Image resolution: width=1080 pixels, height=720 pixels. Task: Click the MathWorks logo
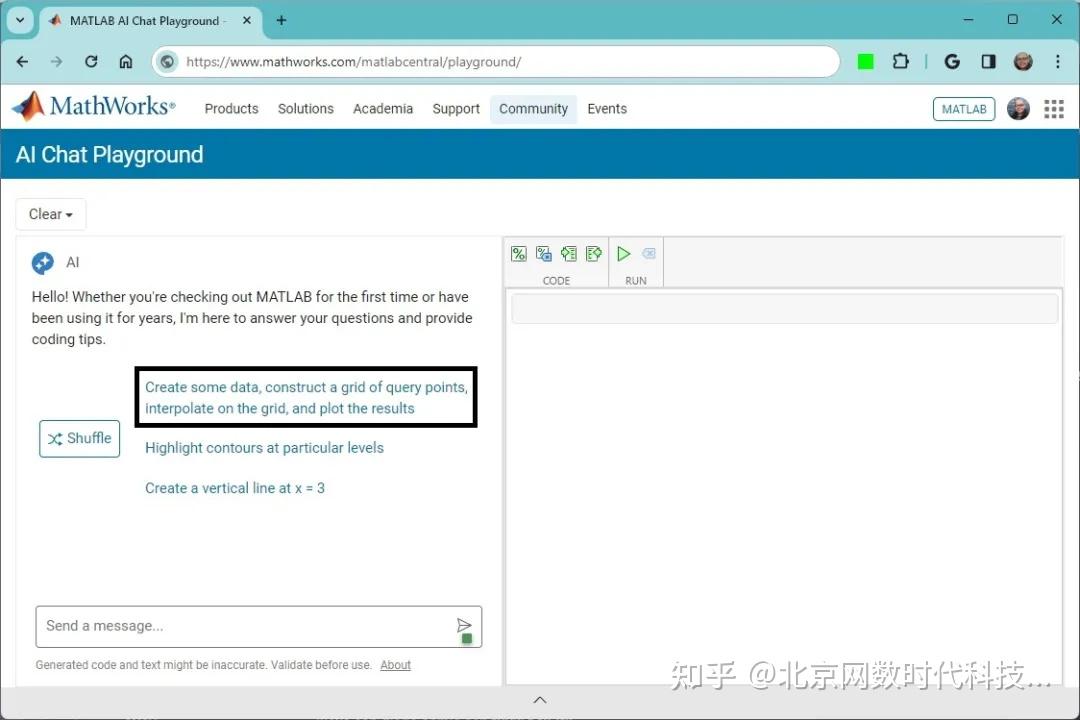93,106
